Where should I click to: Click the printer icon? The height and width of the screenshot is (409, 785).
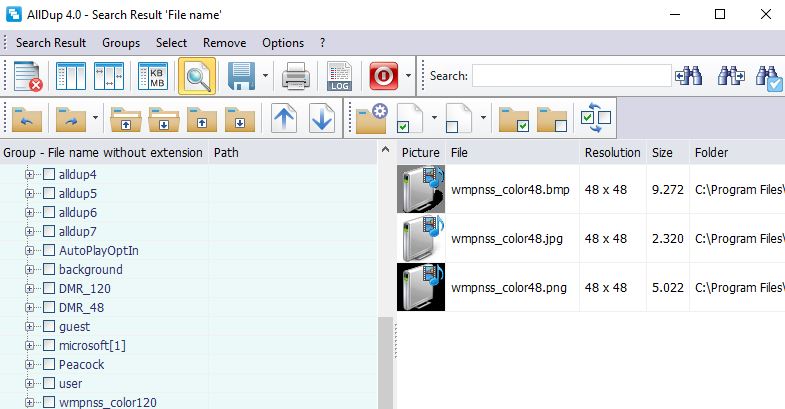(x=296, y=76)
